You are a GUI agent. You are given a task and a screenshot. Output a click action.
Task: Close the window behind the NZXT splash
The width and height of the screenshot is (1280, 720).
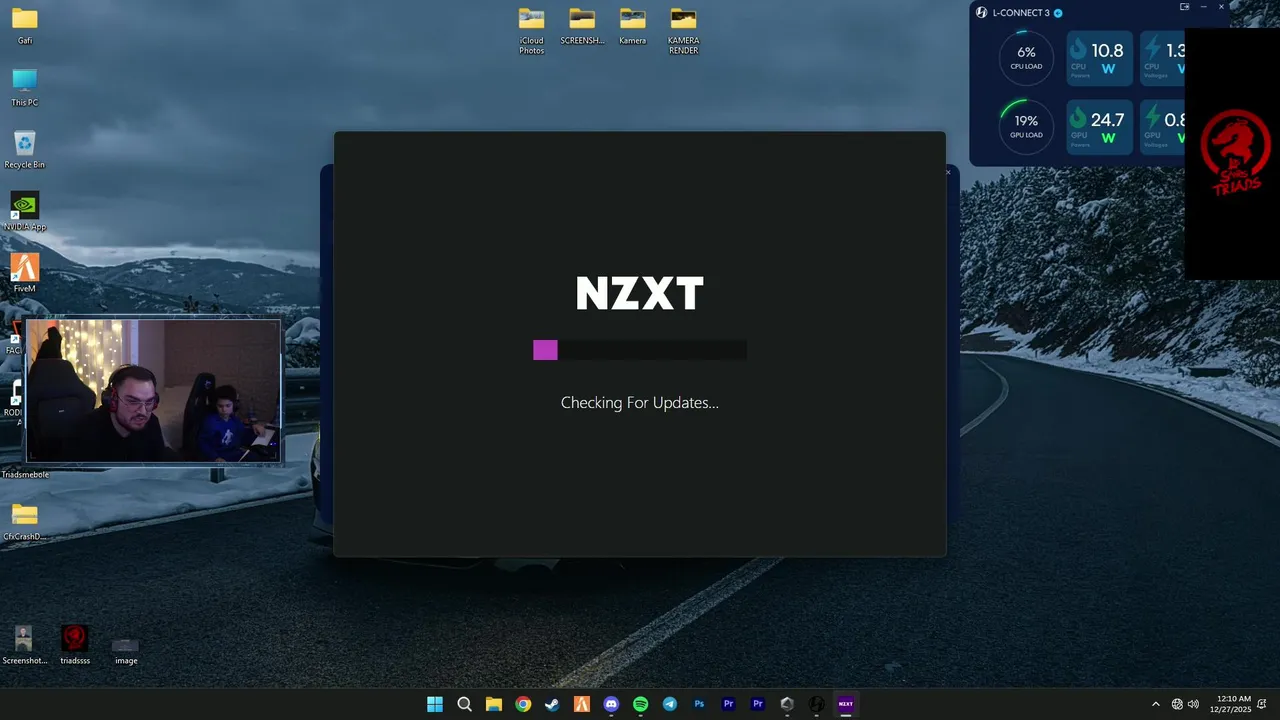(x=948, y=172)
